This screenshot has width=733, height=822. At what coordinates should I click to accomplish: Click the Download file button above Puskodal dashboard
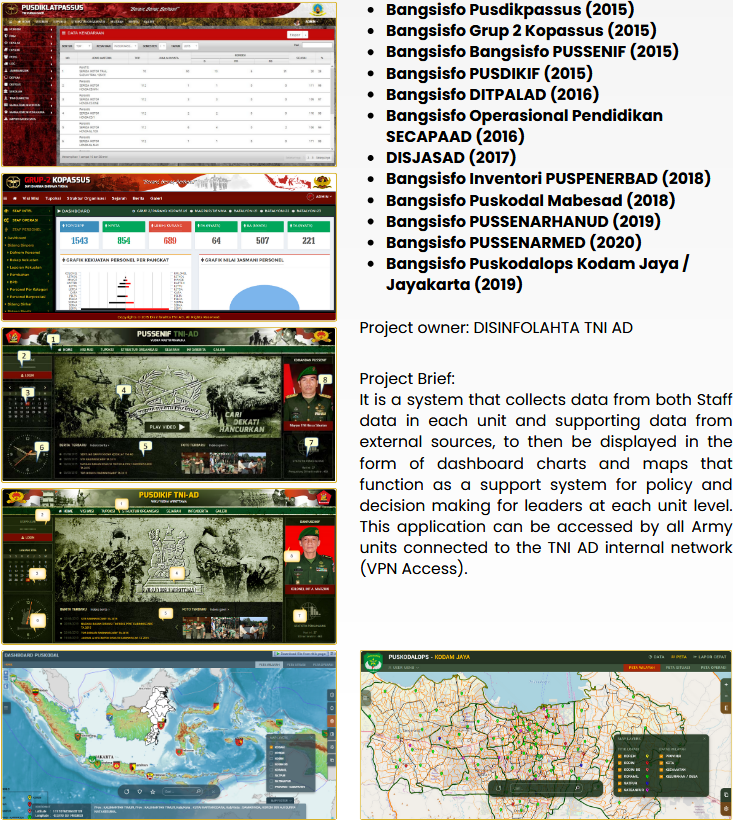pos(303,654)
